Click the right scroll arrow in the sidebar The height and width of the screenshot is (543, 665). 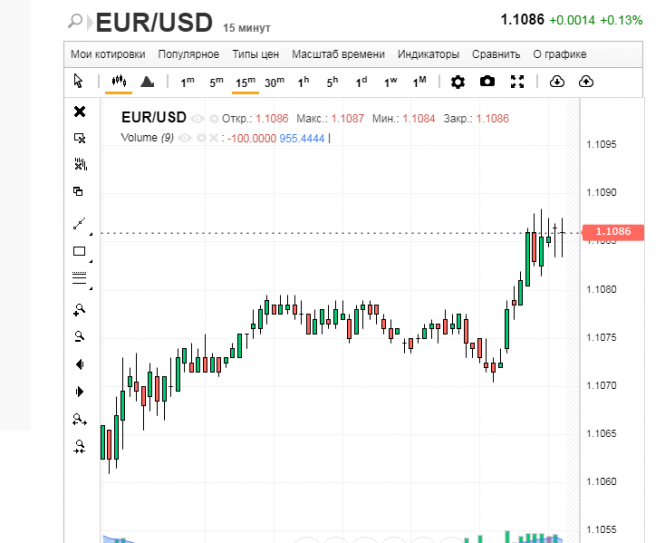[x=80, y=392]
